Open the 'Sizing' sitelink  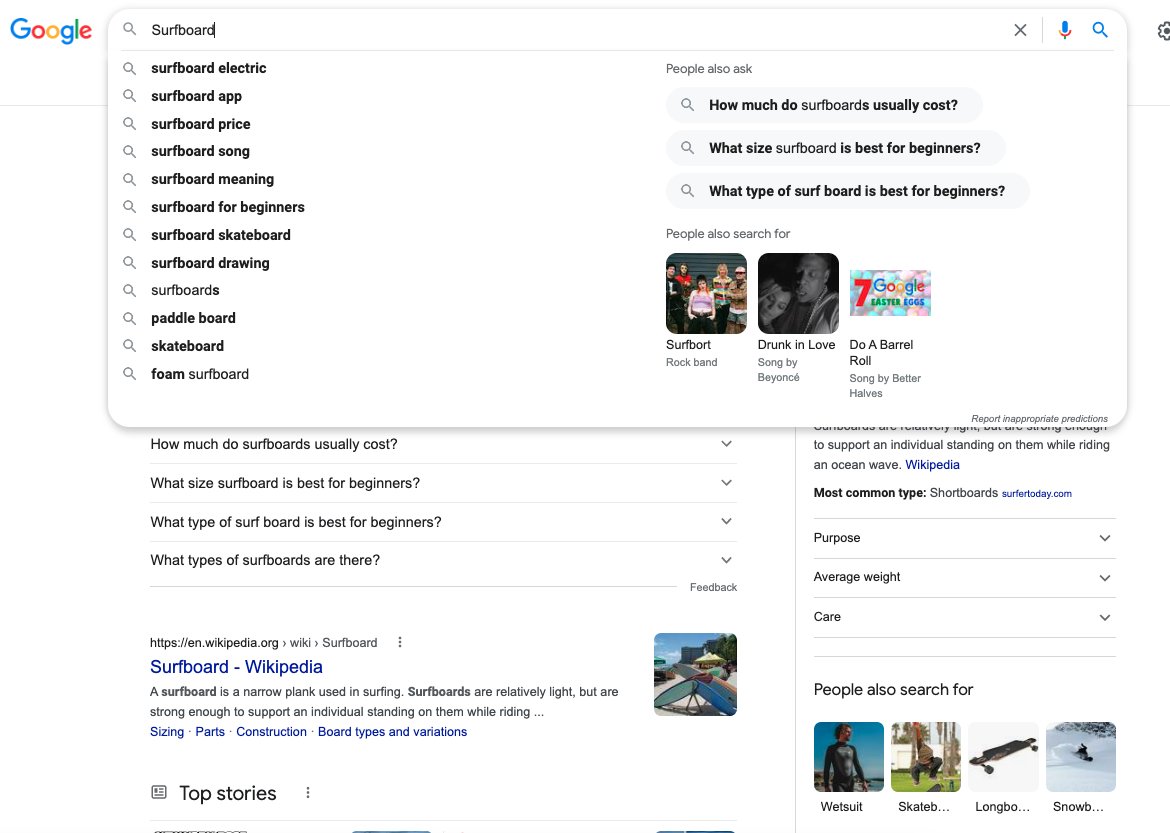tap(167, 731)
